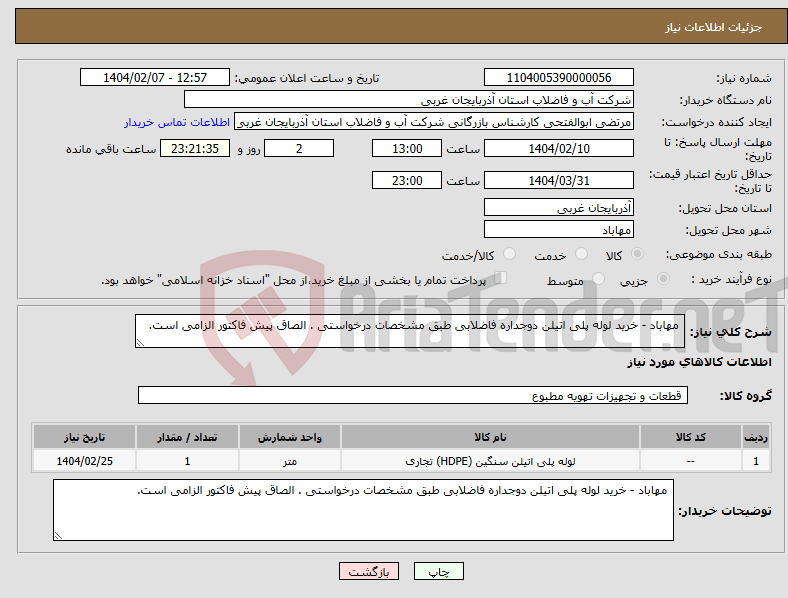Click the need date cell 1404/02/25
788x598 pixels.
[x=84, y=461]
